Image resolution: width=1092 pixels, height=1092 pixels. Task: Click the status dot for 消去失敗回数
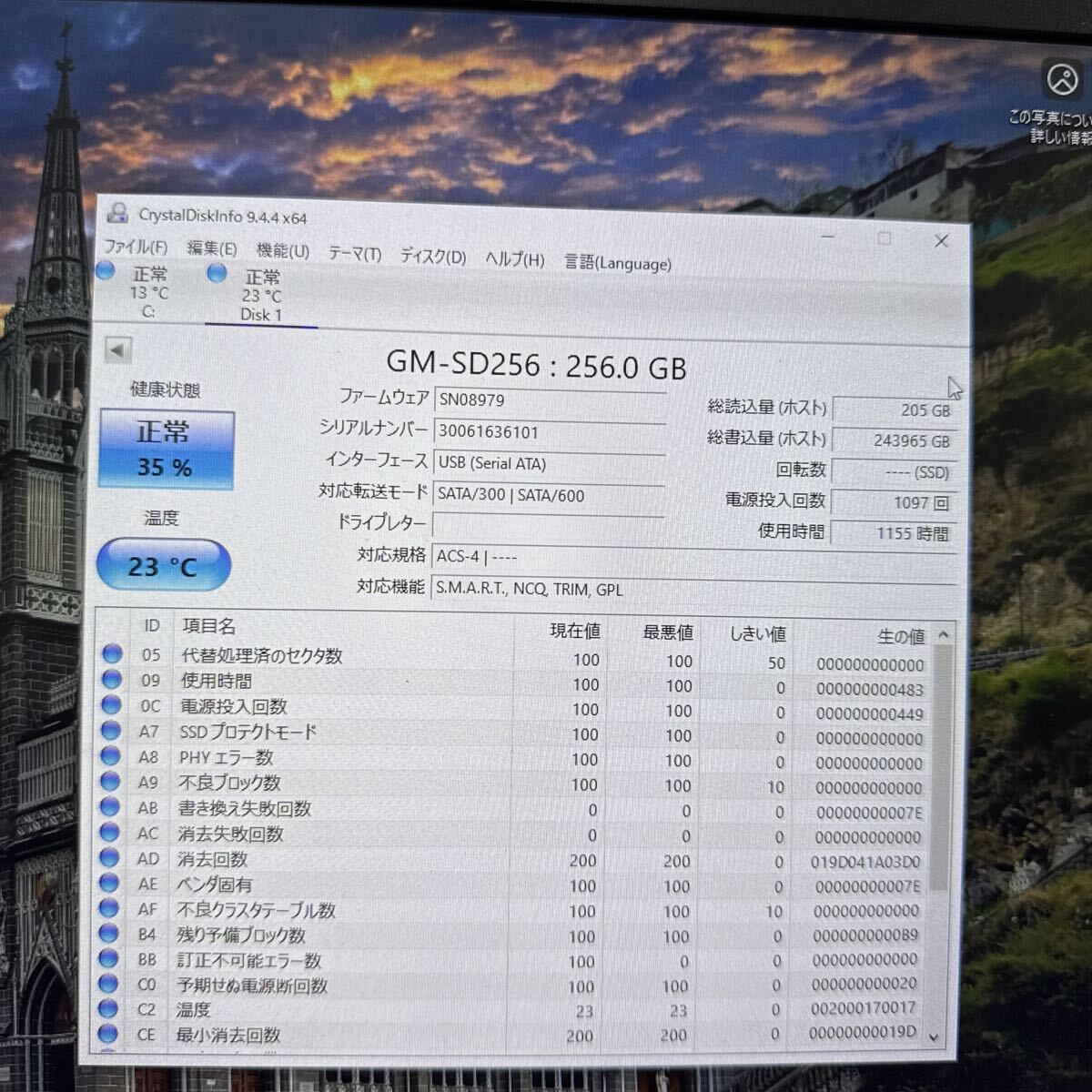click(x=112, y=832)
